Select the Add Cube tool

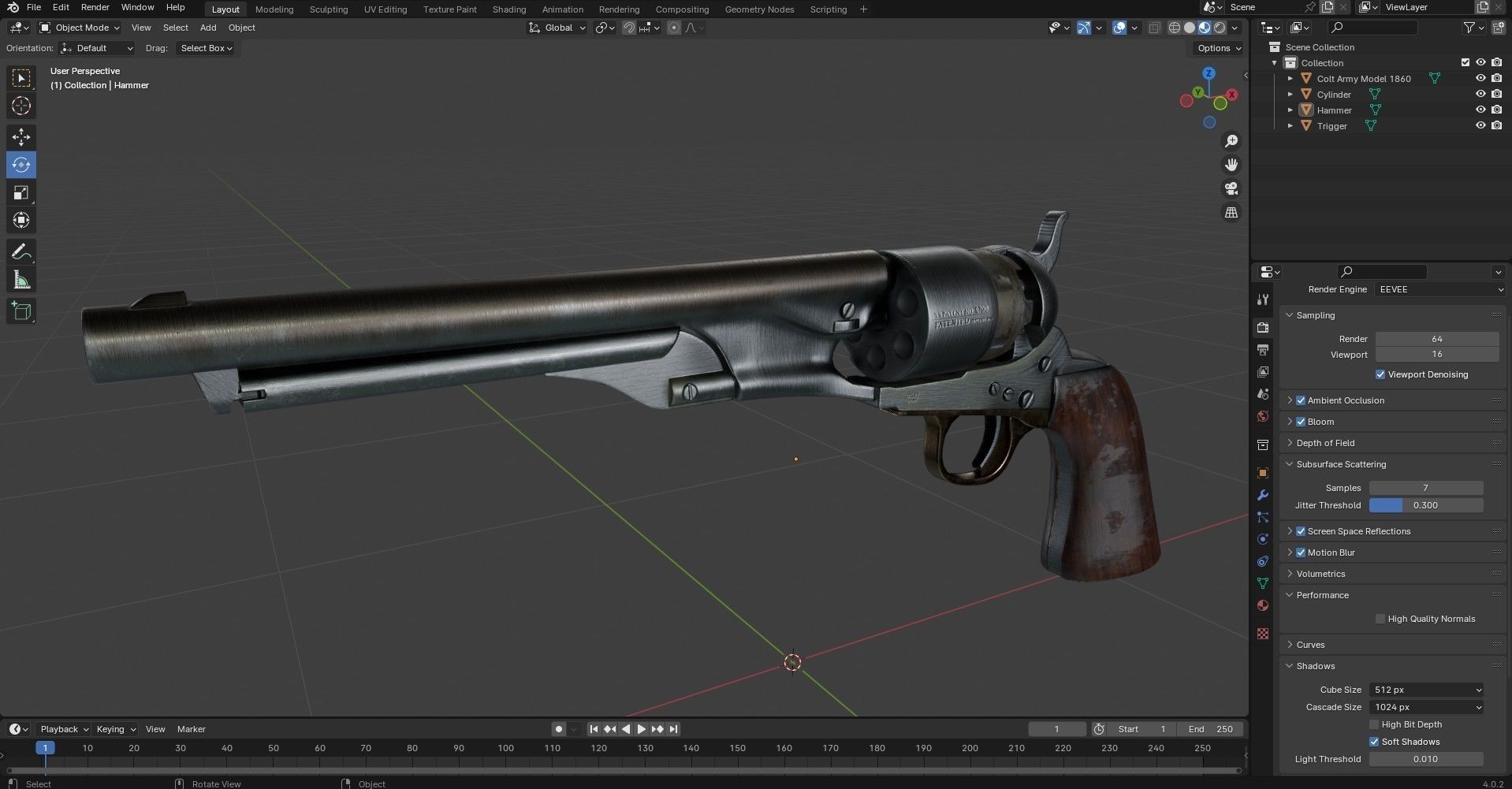click(21, 311)
